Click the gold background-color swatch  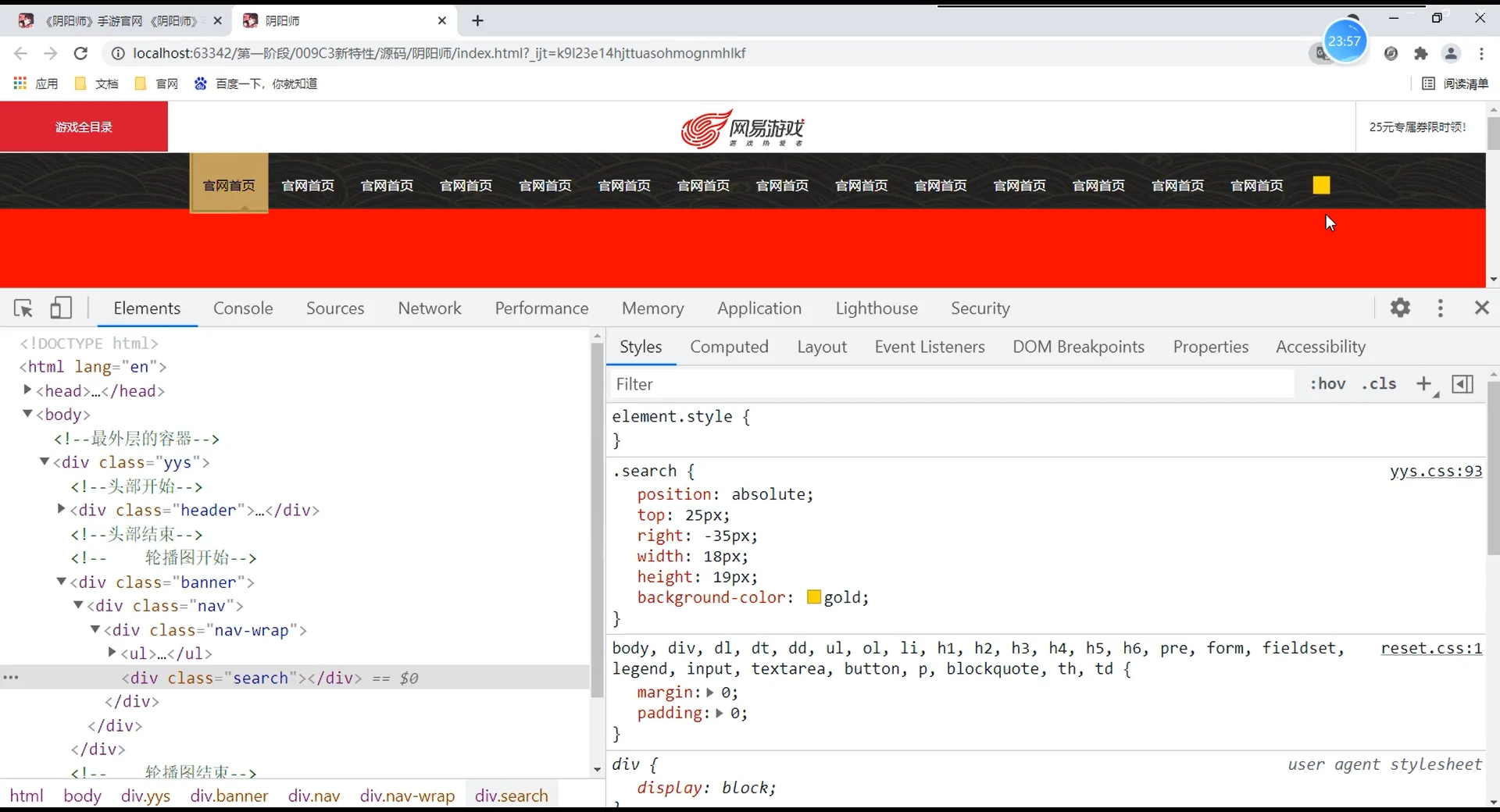pos(813,597)
